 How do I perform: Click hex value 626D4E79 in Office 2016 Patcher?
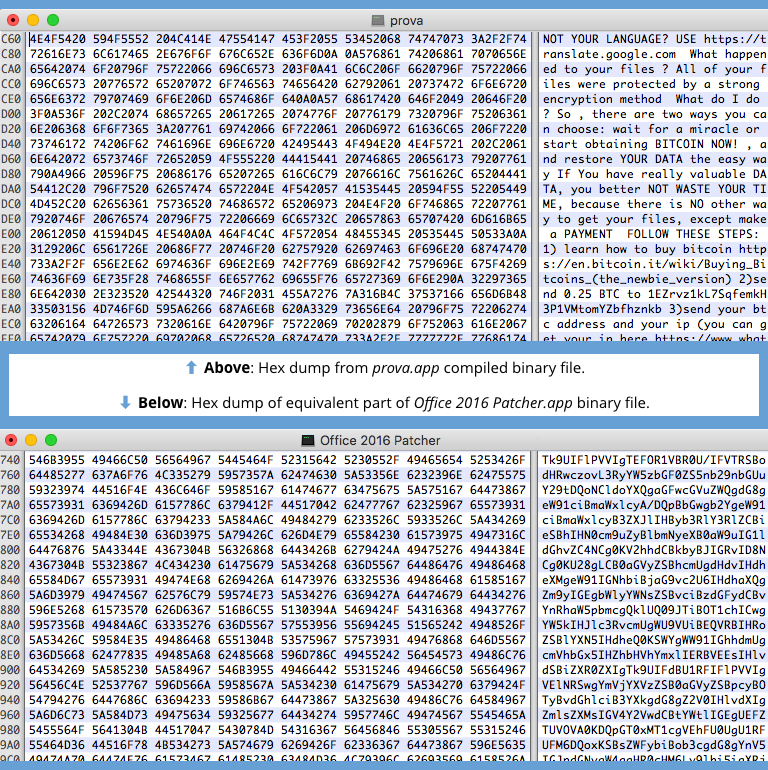(x=309, y=535)
